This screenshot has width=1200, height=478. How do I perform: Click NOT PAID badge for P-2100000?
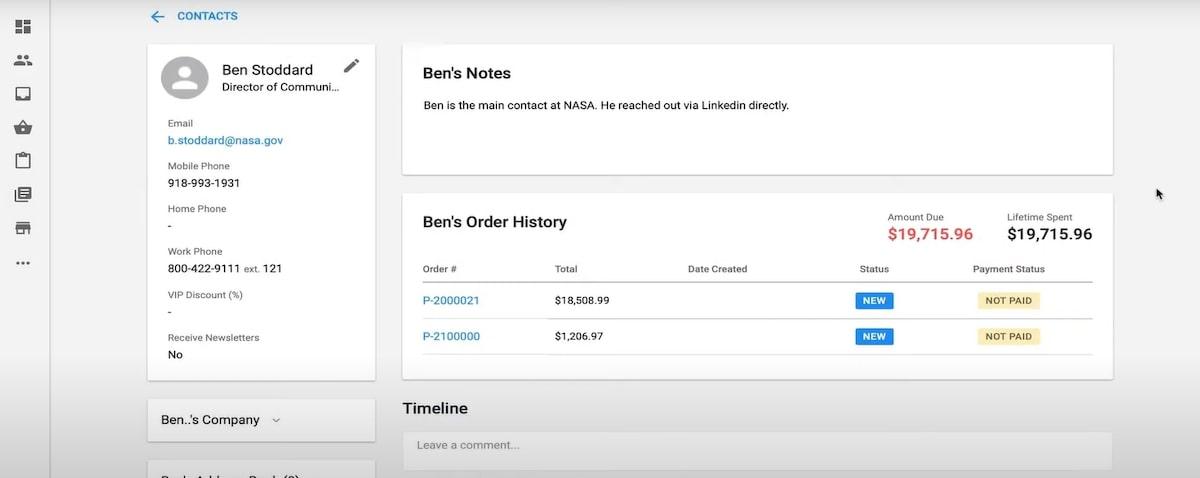point(1008,336)
